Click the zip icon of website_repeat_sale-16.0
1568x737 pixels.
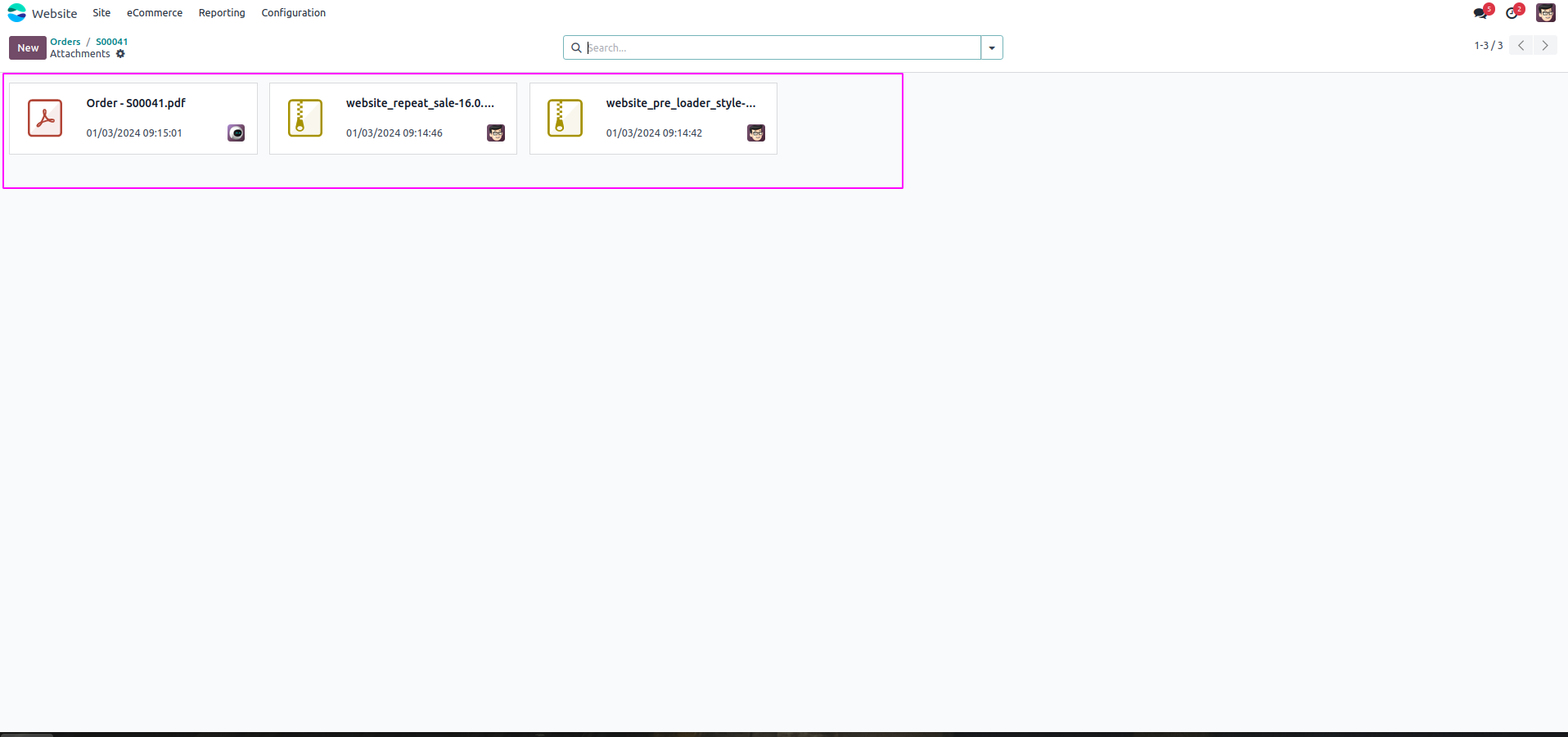[x=305, y=118]
